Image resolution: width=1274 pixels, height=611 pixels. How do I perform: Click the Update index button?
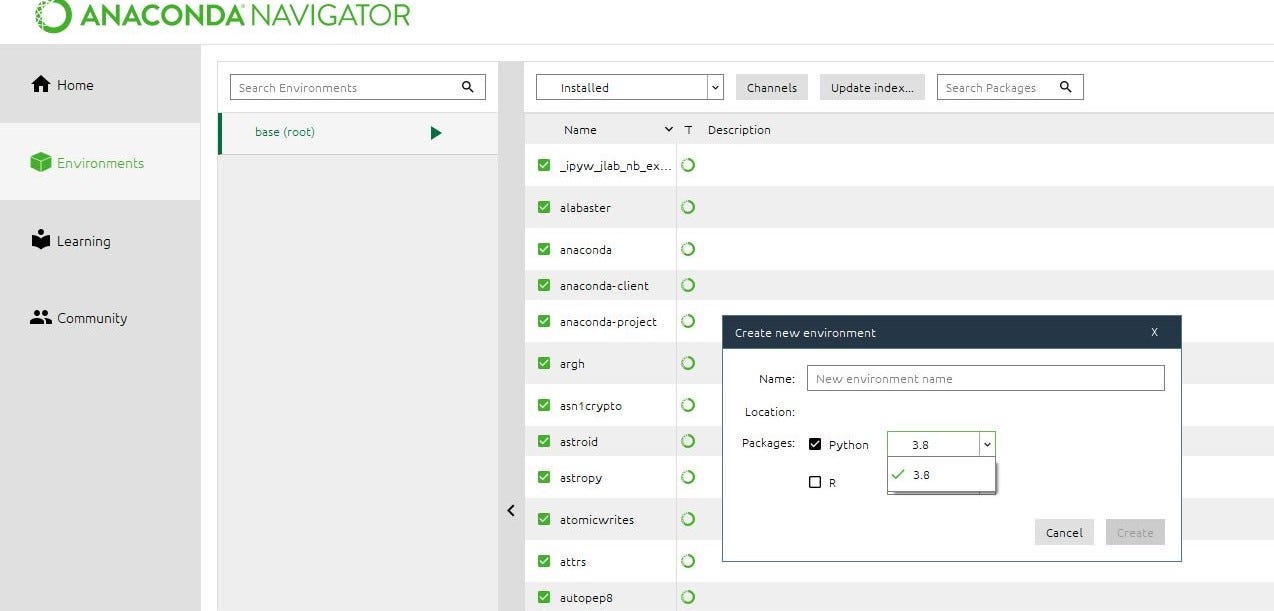click(x=872, y=87)
